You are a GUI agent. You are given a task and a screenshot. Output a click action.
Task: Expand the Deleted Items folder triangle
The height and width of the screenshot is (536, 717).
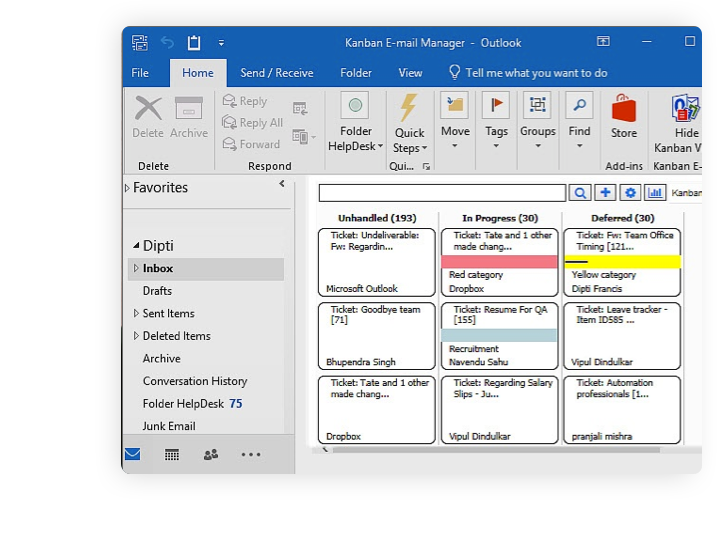pyautogui.click(x=136, y=336)
